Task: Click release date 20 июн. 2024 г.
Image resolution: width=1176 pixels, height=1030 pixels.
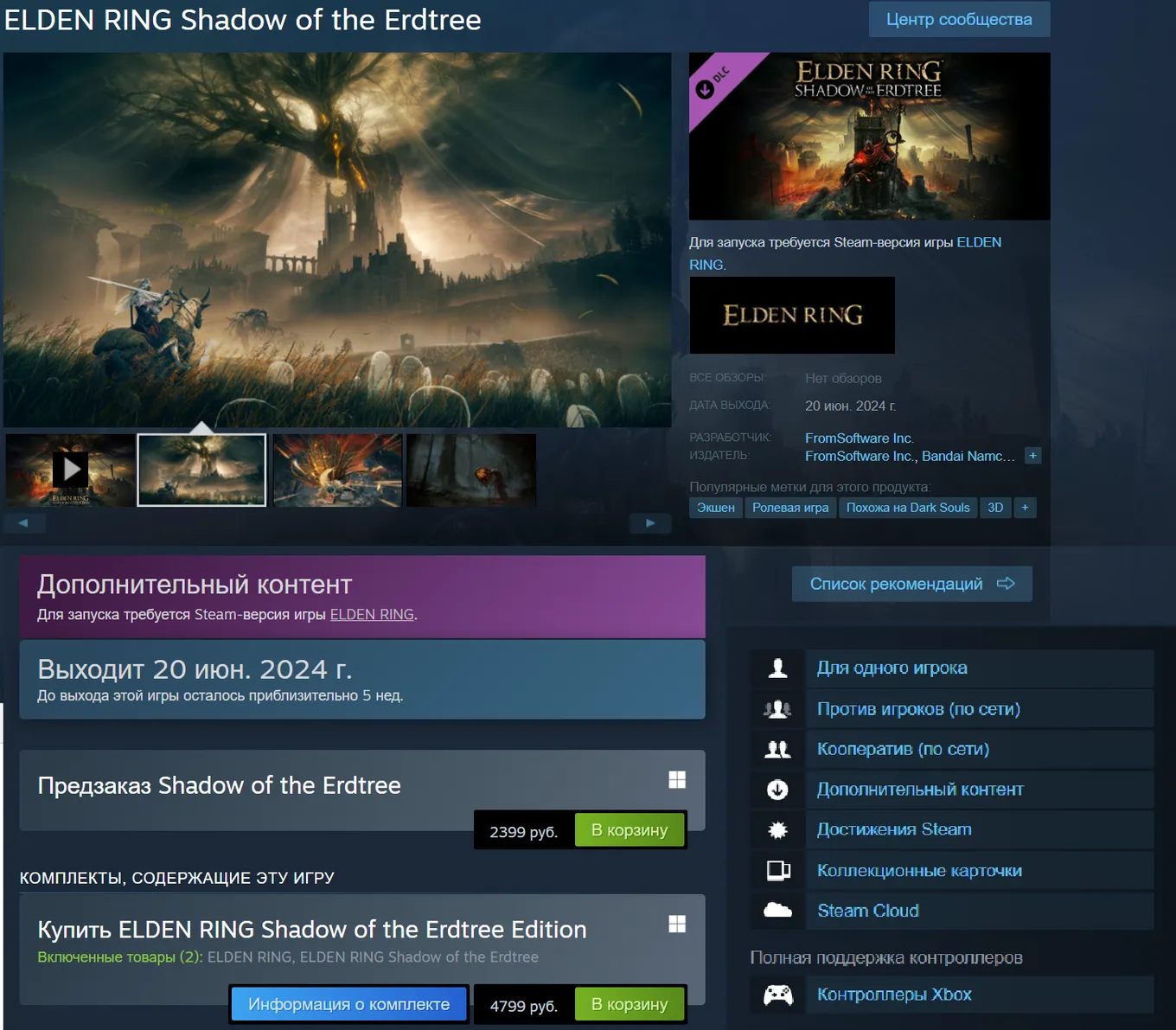Action: tap(850, 406)
